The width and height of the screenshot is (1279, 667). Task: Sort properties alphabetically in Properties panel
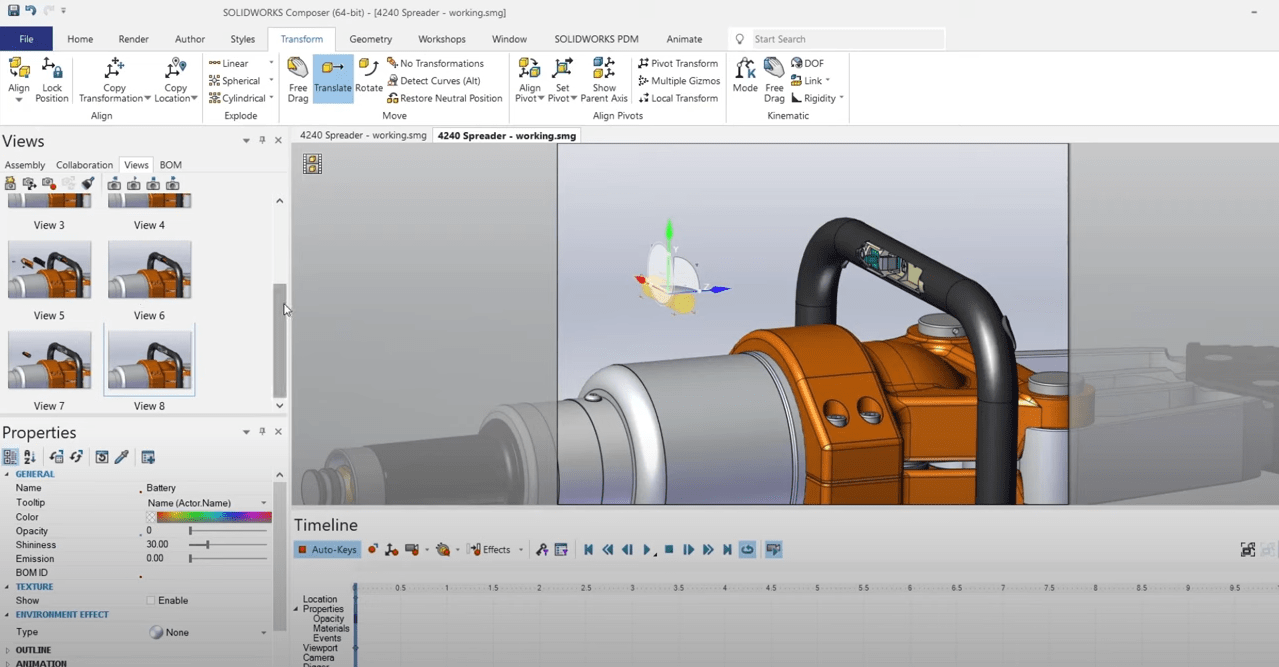click(x=31, y=456)
